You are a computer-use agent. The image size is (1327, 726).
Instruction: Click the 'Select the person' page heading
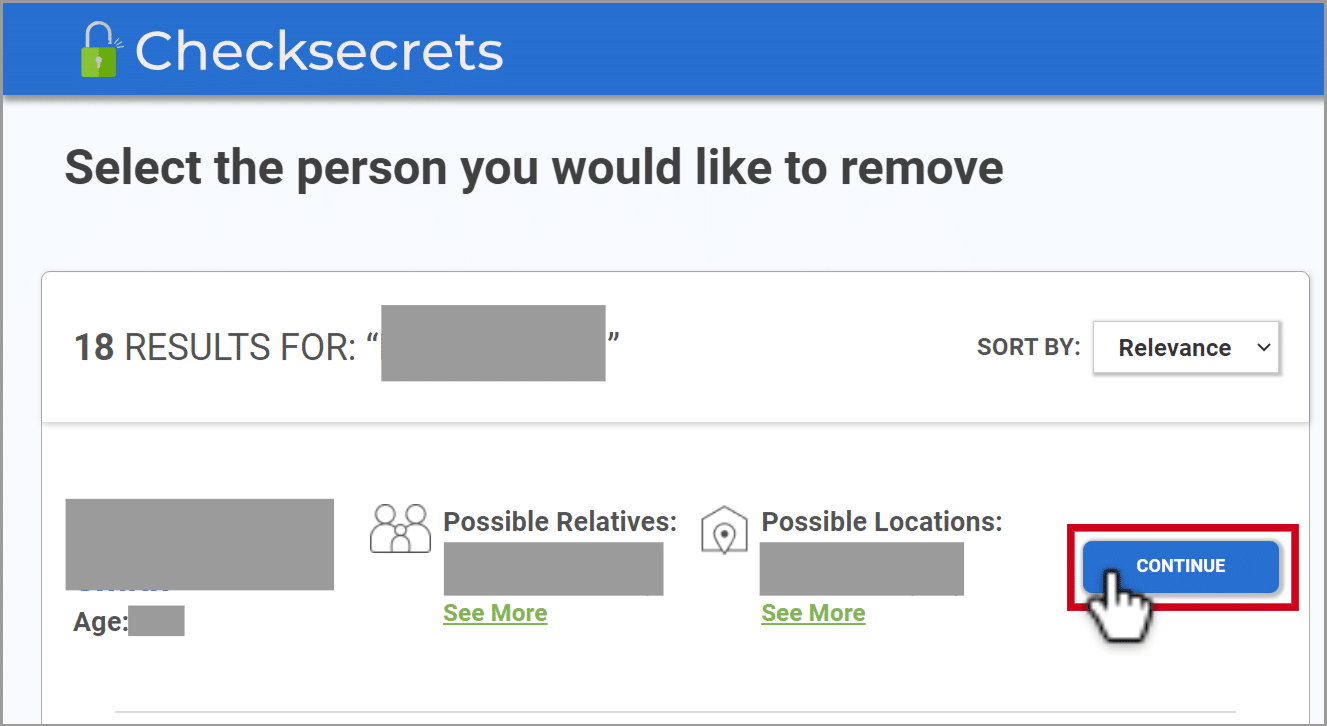pyautogui.click(x=533, y=168)
